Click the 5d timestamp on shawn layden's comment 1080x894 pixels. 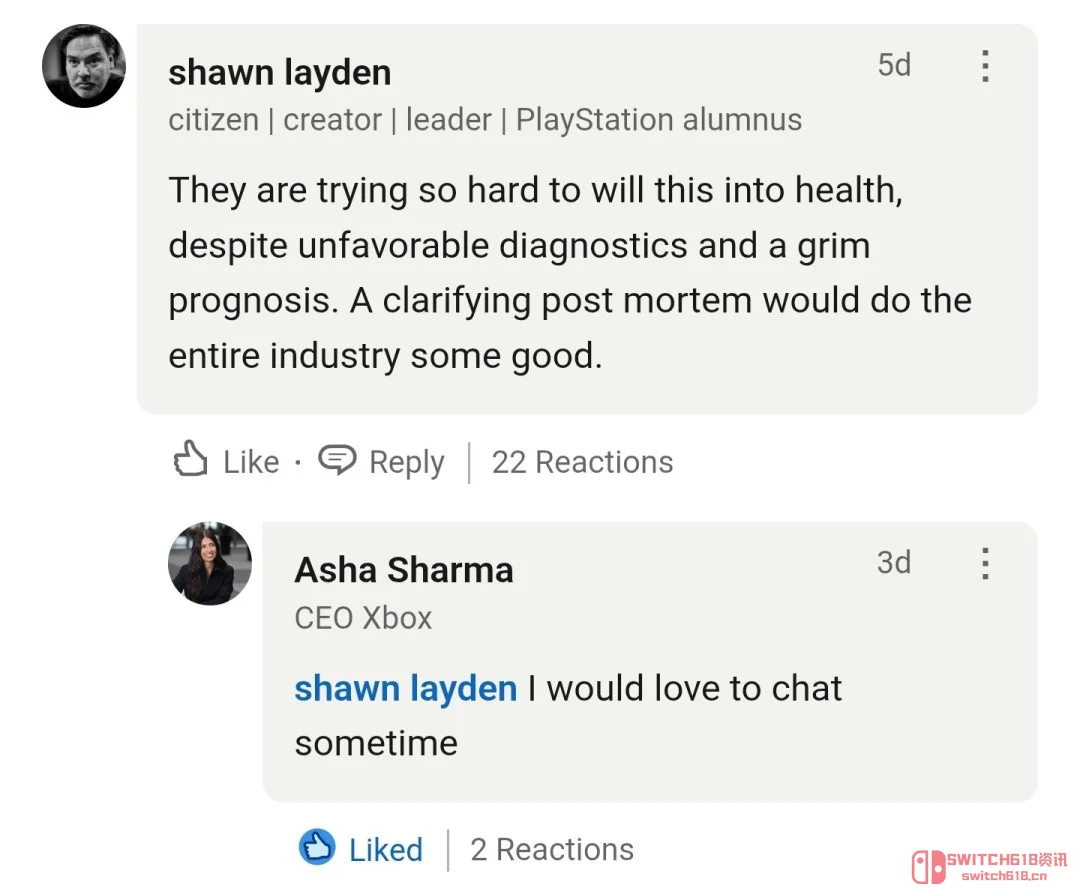coord(894,65)
